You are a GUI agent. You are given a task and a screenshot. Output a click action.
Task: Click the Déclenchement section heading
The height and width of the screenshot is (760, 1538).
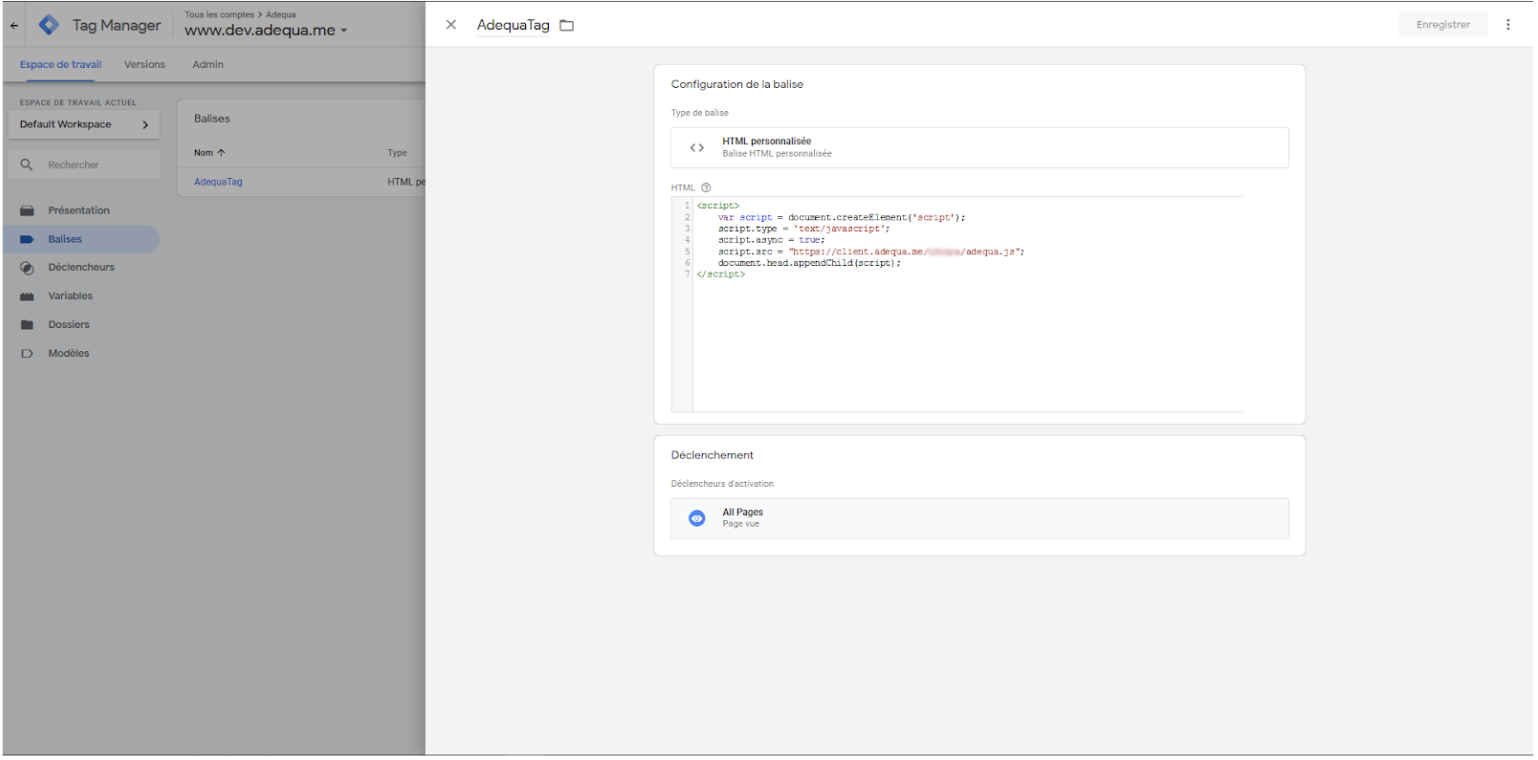712,455
